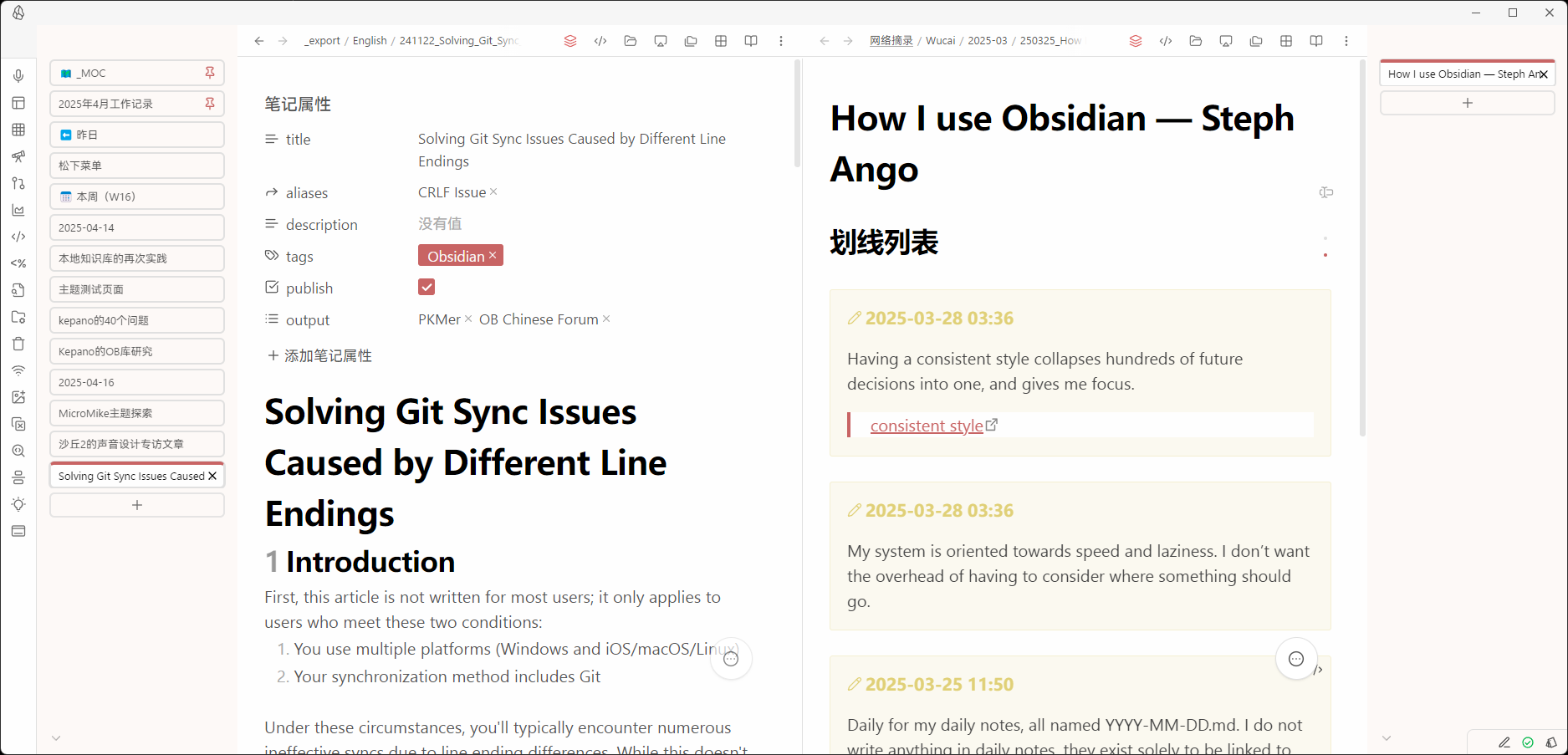Click the 划线列表 heading
This screenshot has height=755, width=1568.
click(x=884, y=242)
